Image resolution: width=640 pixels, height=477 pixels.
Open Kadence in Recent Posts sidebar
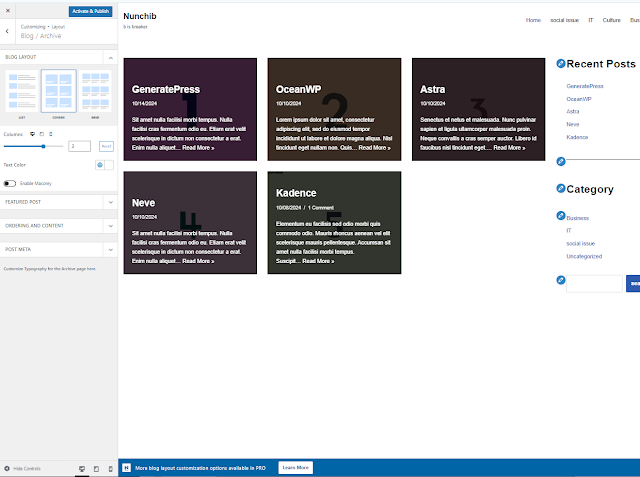[577, 137]
